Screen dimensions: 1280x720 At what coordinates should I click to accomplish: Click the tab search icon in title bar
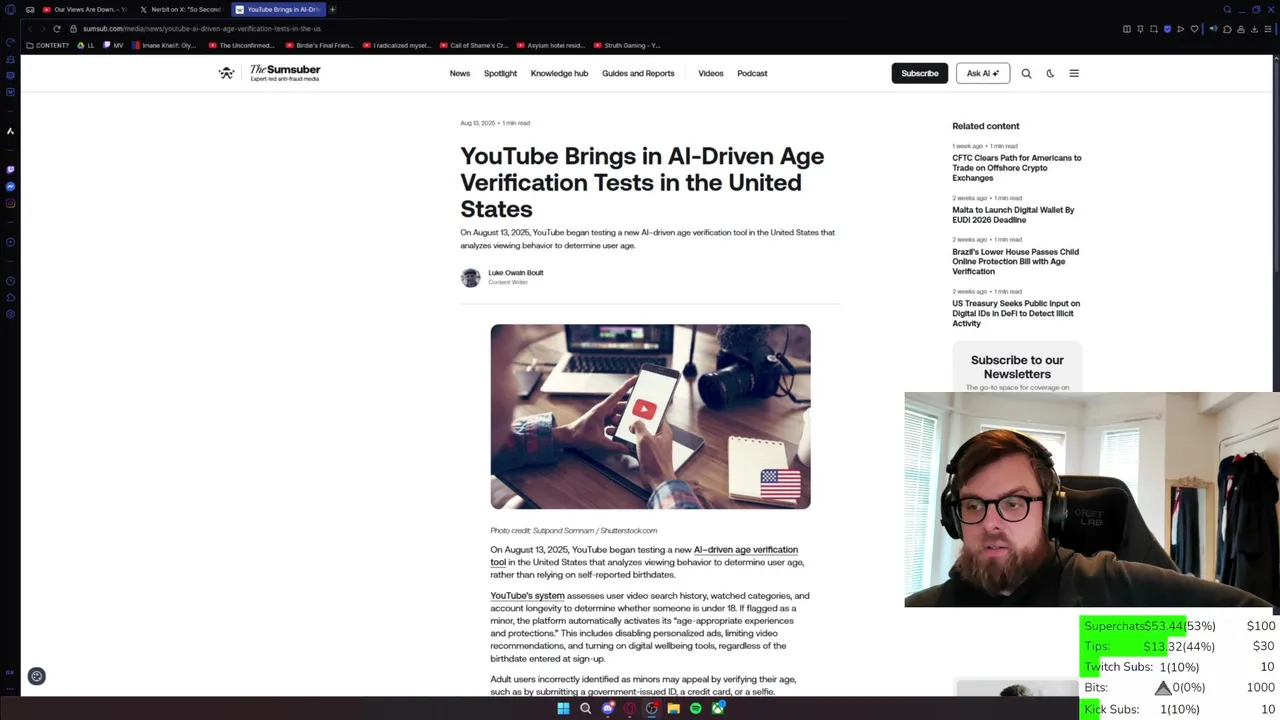pos(1227,9)
